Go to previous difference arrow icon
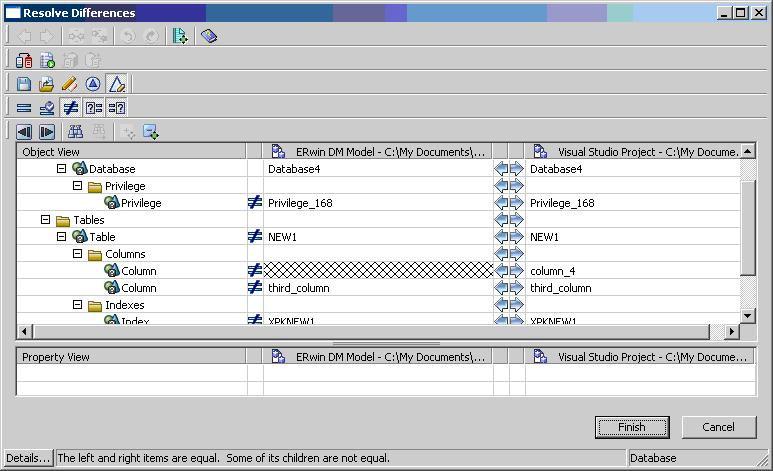Viewport: 773px width, 471px height. tap(24, 132)
